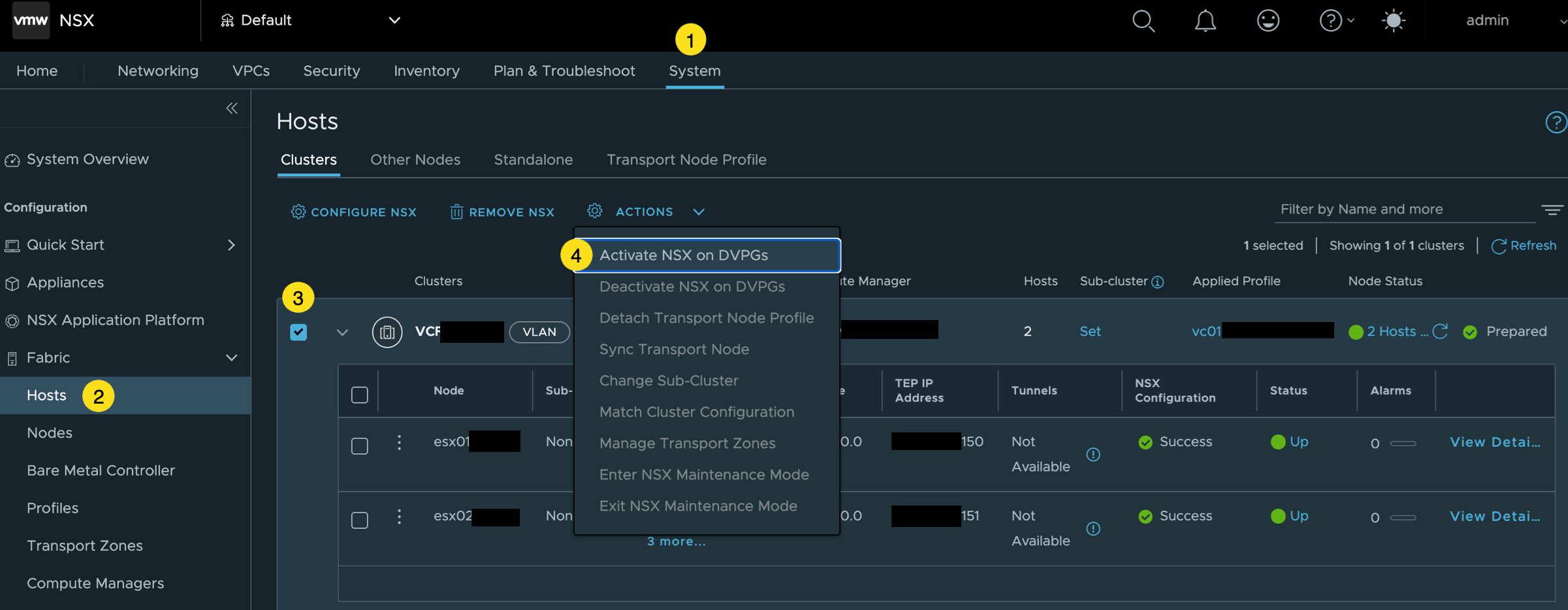The image size is (1568, 610).
Task: Click the Sub-cluster info icon
Action: [x=1158, y=282]
